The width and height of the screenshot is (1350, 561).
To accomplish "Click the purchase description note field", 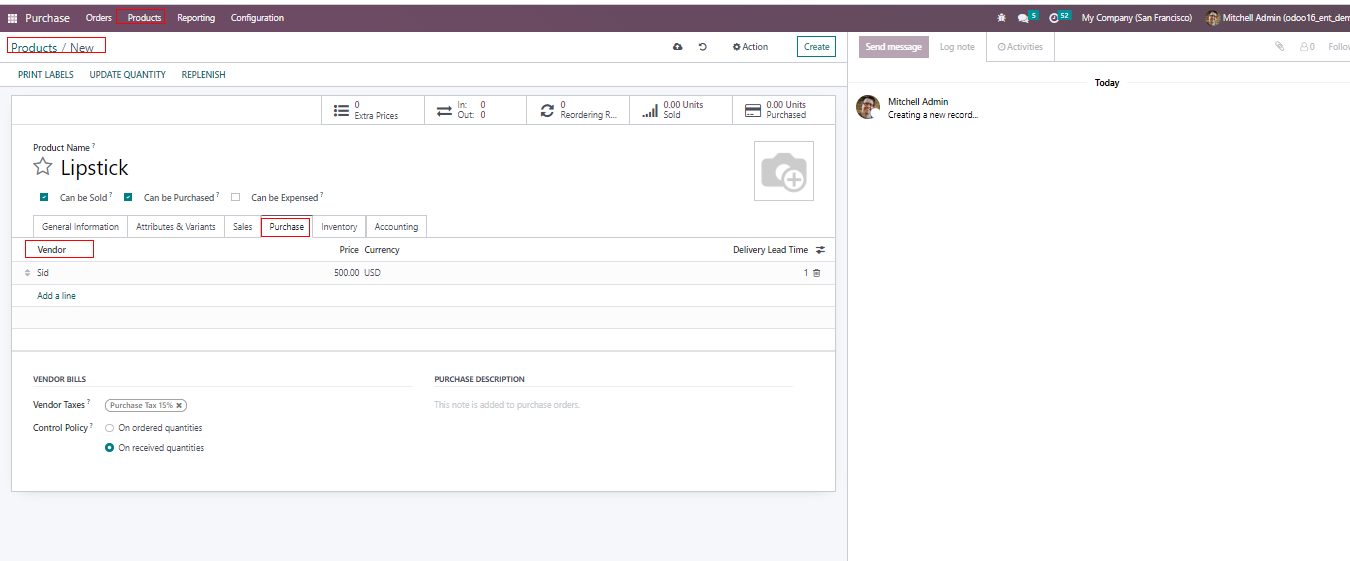I will pos(612,405).
